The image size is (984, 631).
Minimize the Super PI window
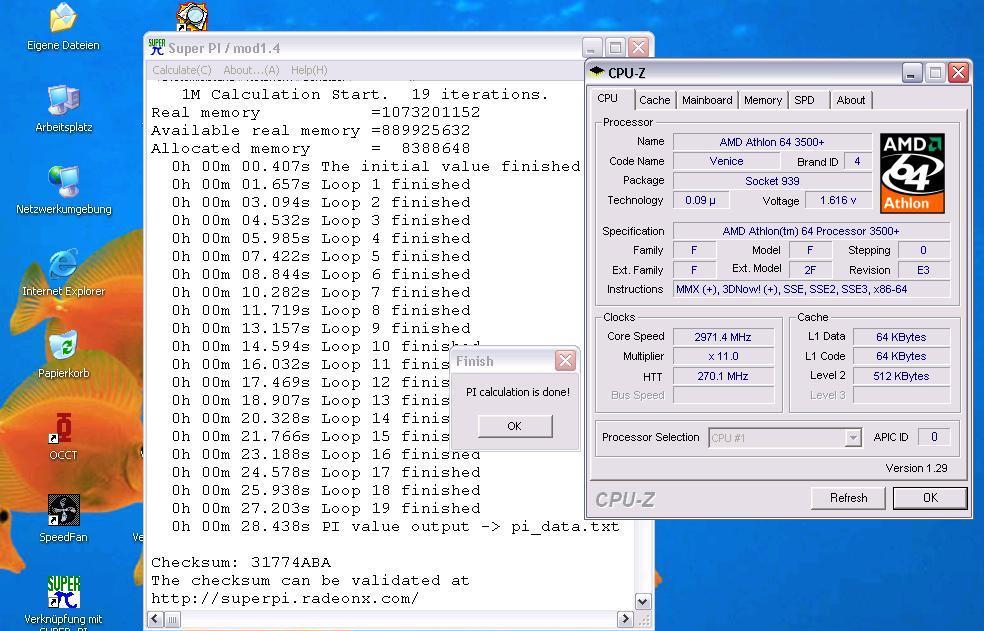coord(591,48)
